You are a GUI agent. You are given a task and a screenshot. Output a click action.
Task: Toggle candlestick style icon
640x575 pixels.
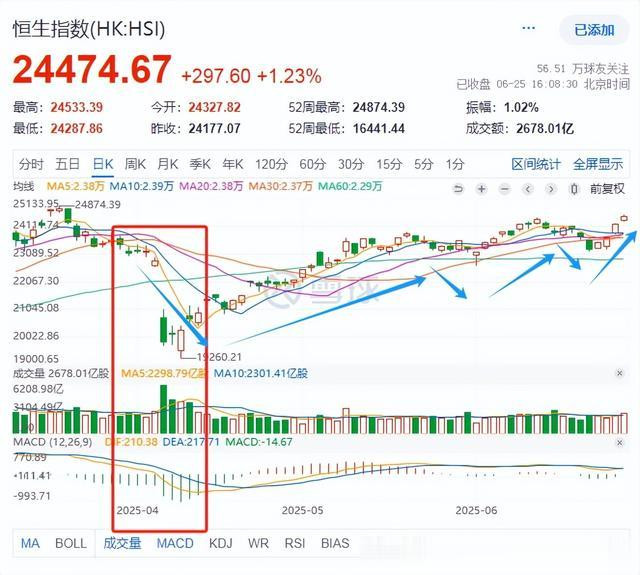pos(574,189)
